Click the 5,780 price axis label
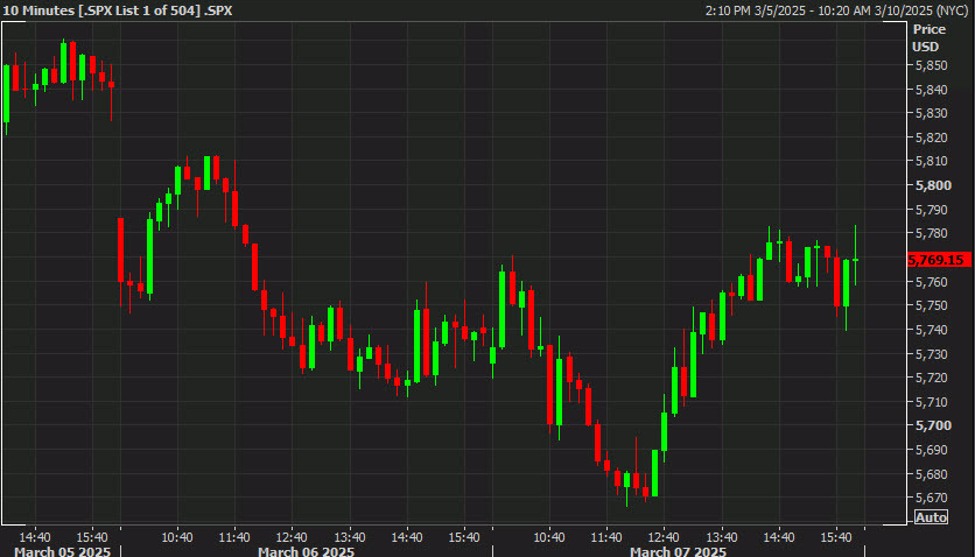The height and width of the screenshot is (557, 975). point(931,234)
